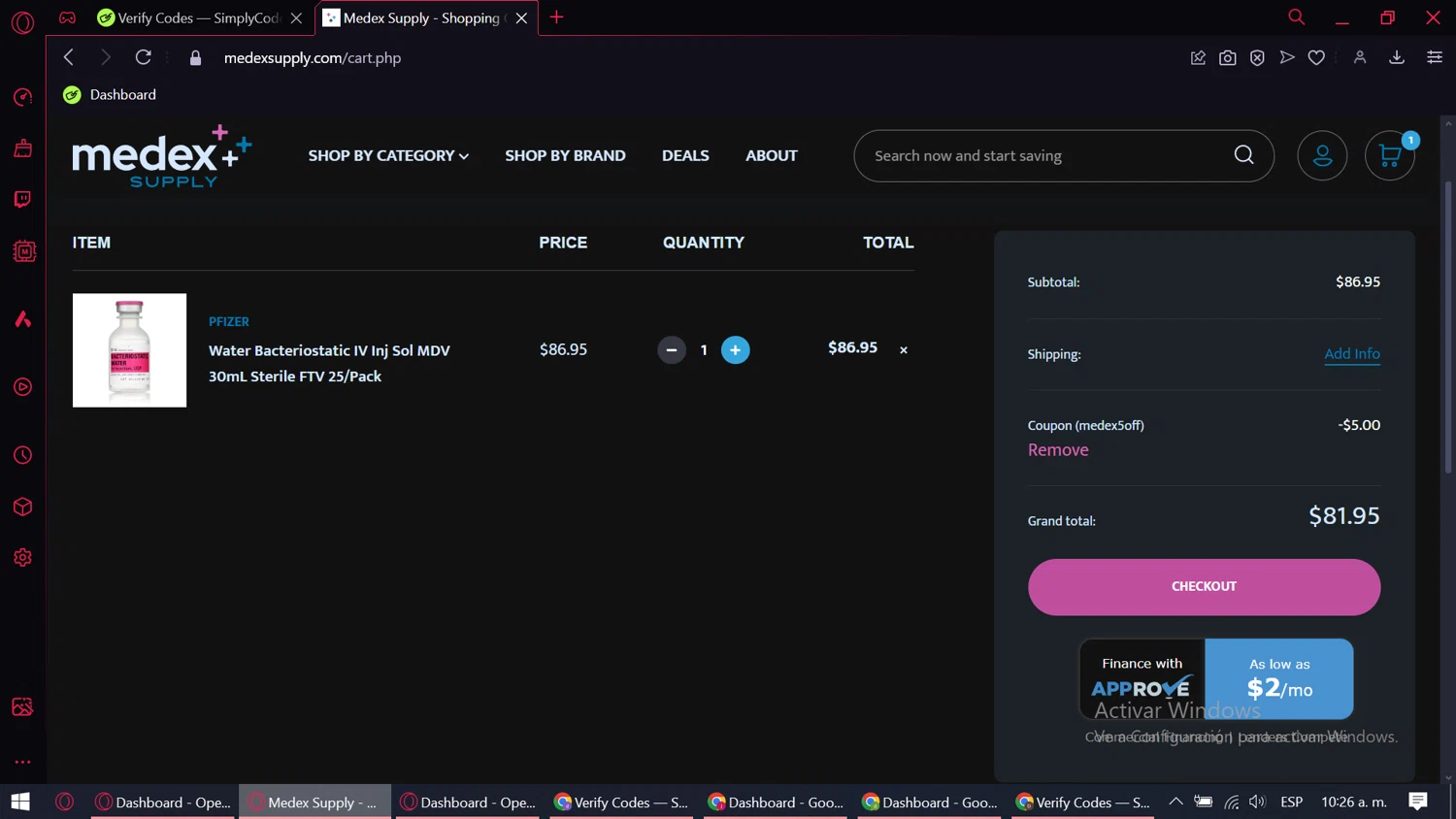The height and width of the screenshot is (819, 1456).
Task: Open Windows notification center
Action: point(1418,802)
